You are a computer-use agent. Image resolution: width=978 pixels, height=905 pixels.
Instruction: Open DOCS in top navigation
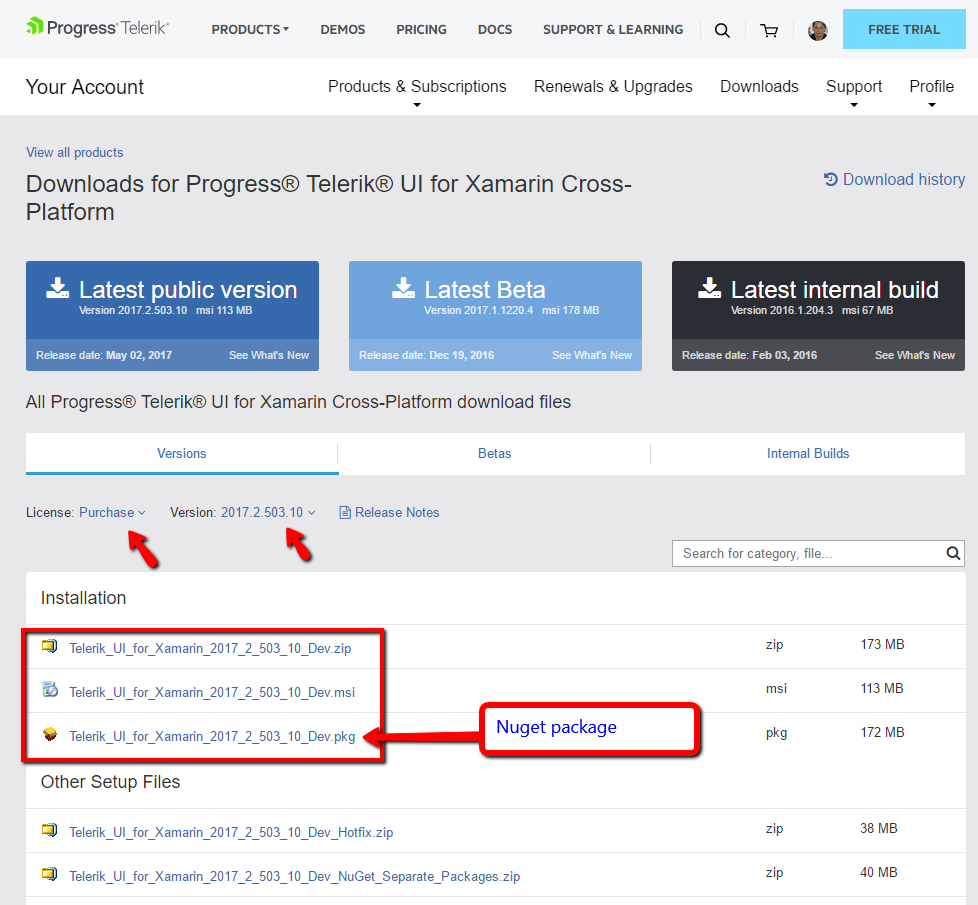[495, 29]
